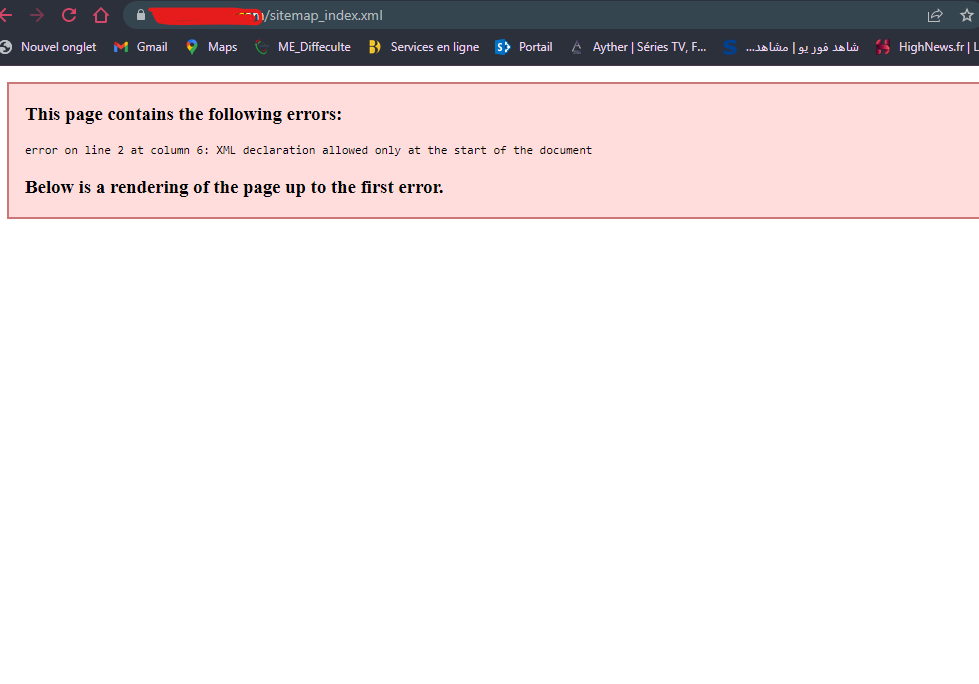This screenshot has width=979, height=684.
Task: View site security lock info
Action: [x=141, y=15]
